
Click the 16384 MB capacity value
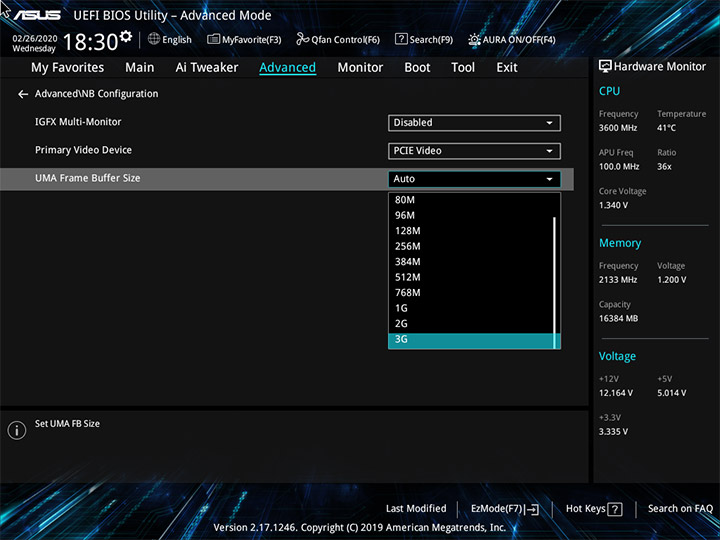pyautogui.click(x=618, y=319)
